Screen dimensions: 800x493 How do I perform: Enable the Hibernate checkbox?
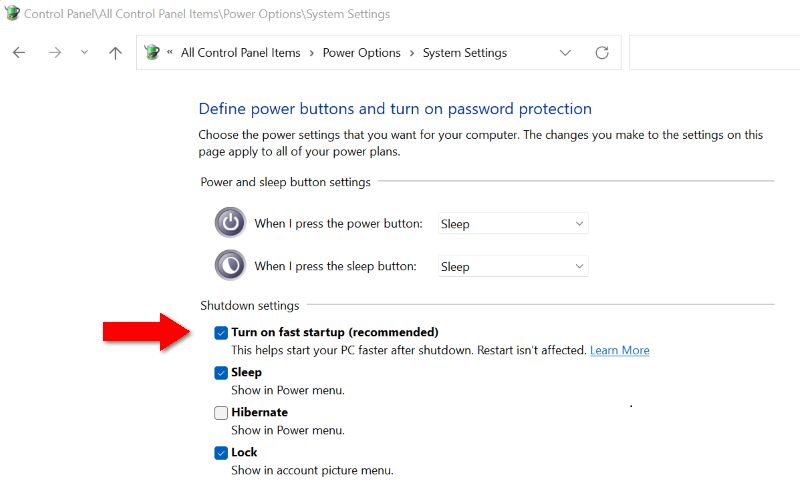221,413
